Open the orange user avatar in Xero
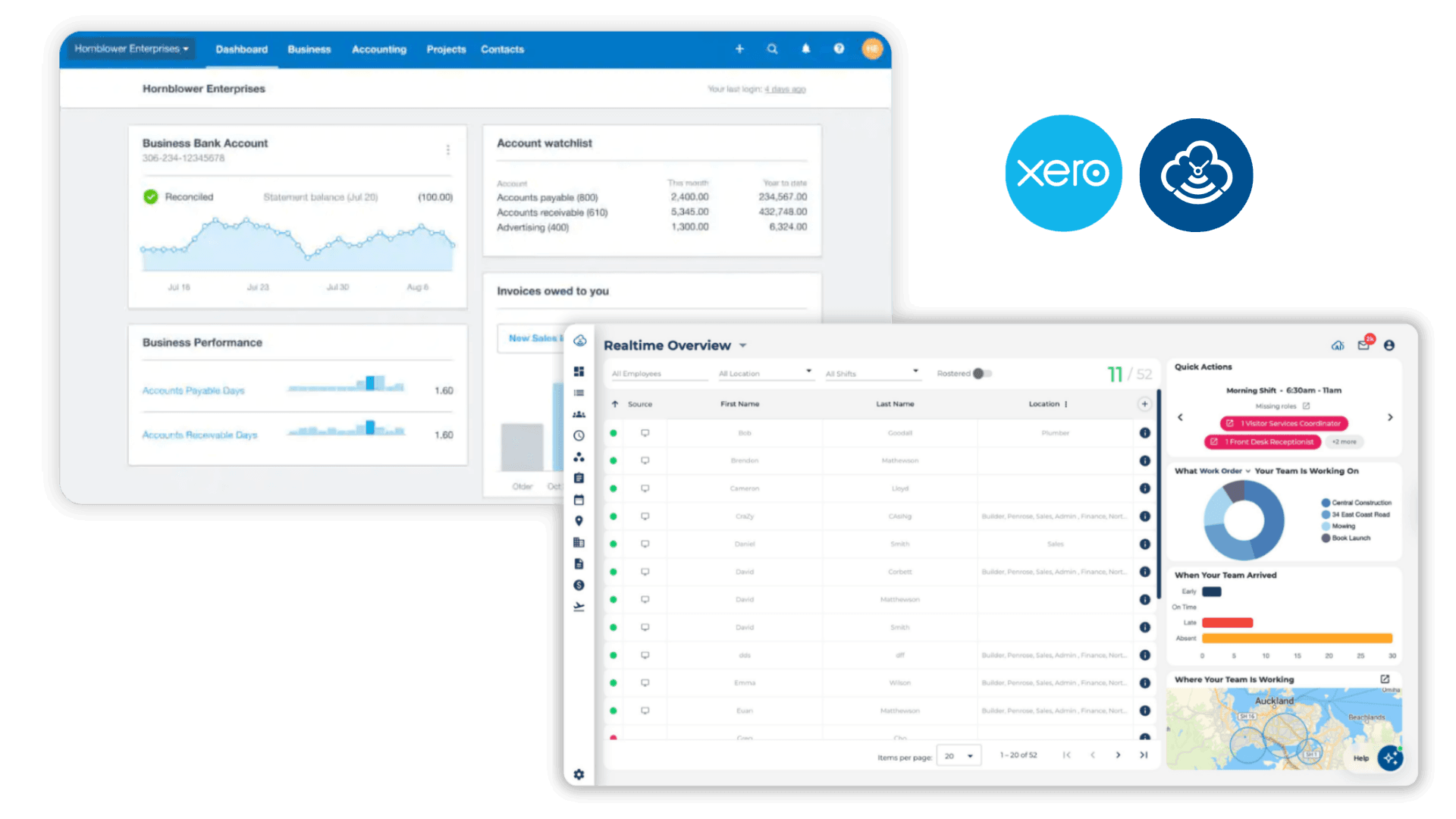The width and height of the screenshot is (1456, 819). click(872, 49)
